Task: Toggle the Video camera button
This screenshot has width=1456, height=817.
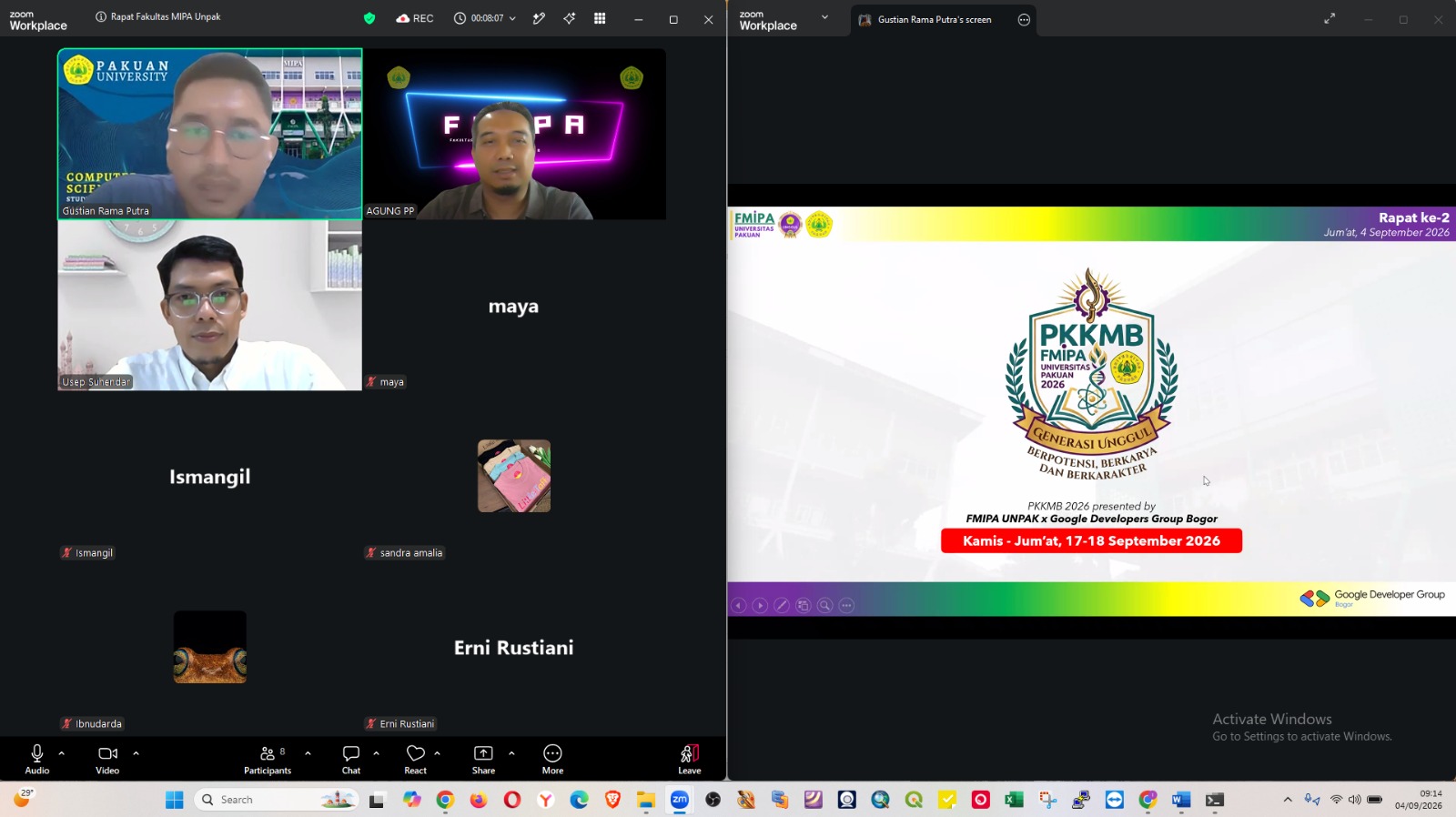Action: pos(107,759)
